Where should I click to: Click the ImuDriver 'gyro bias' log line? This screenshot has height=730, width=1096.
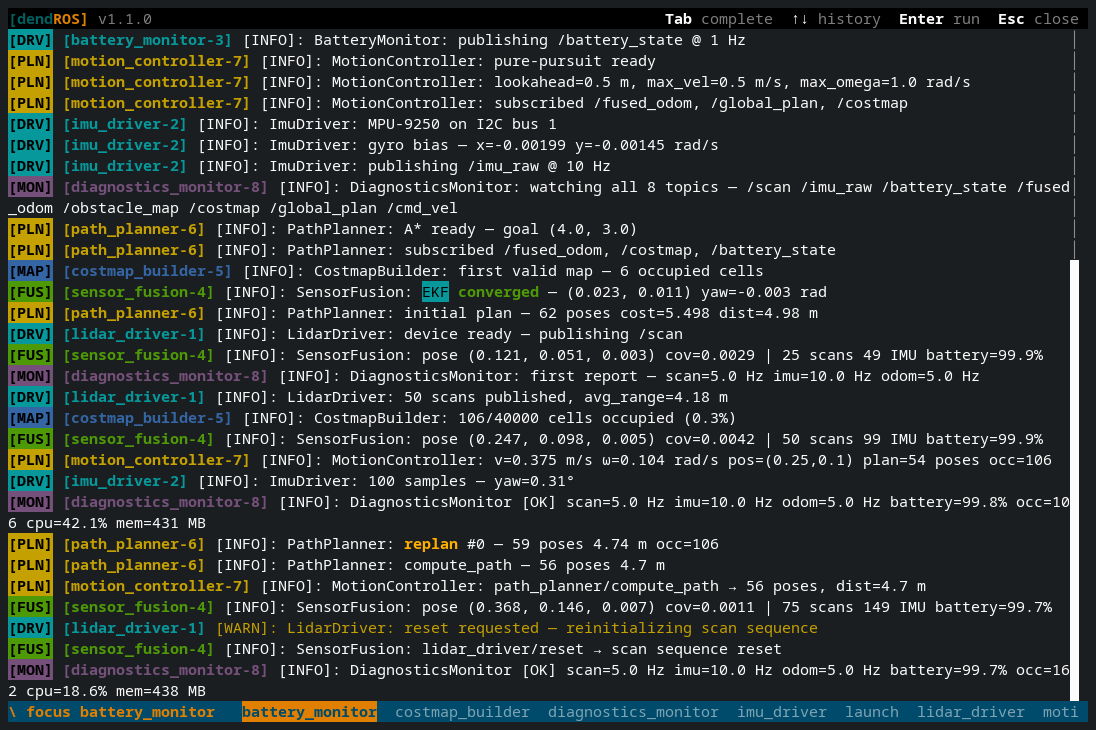tap(363, 145)
